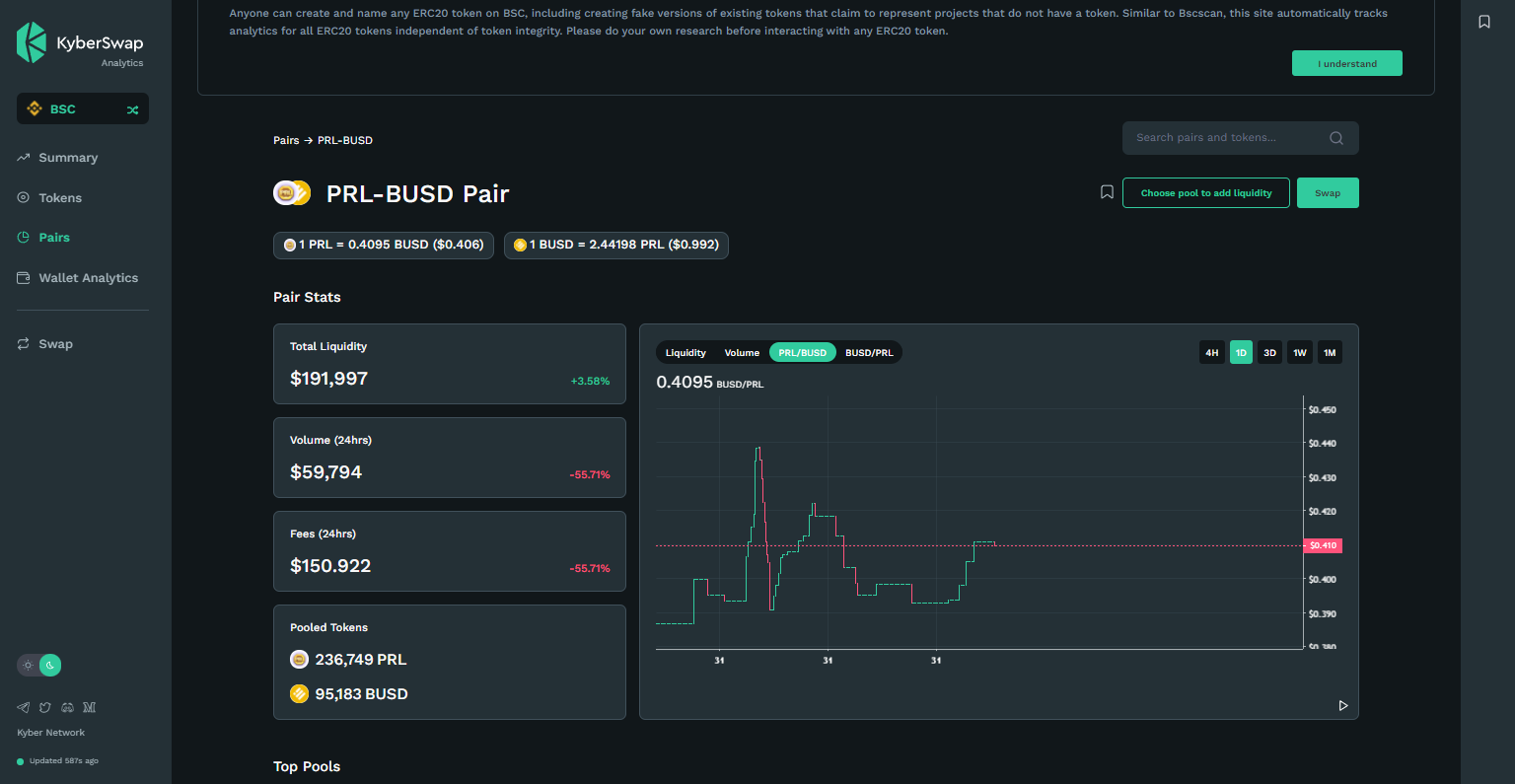The width and height of the screenshot is (1515, 784).
Task: Open the Twitter bird icon link
Action: pyautogui.click(x=45, y=707)
